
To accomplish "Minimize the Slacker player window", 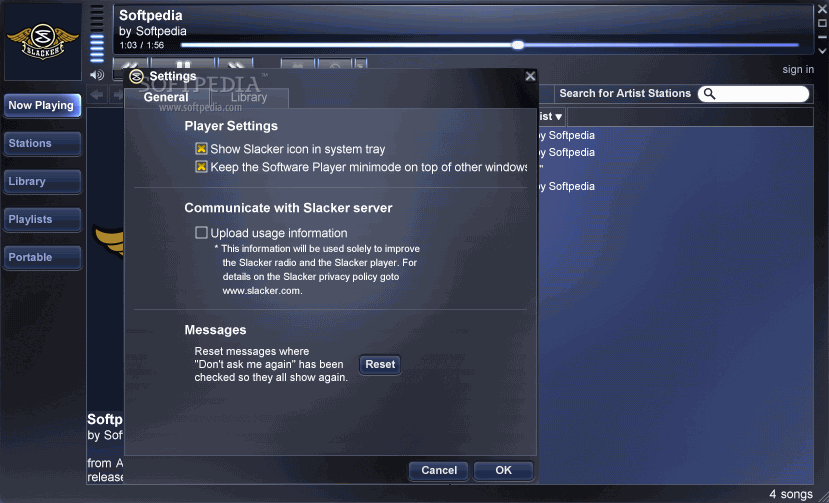I will (822, 37).
